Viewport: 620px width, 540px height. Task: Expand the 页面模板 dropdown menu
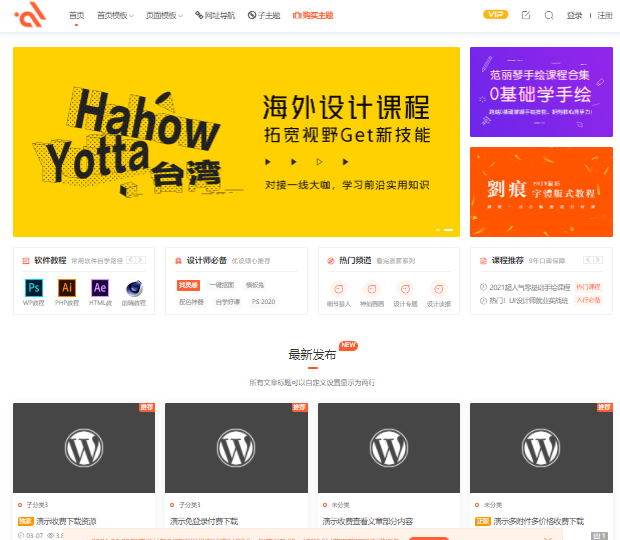164,15
